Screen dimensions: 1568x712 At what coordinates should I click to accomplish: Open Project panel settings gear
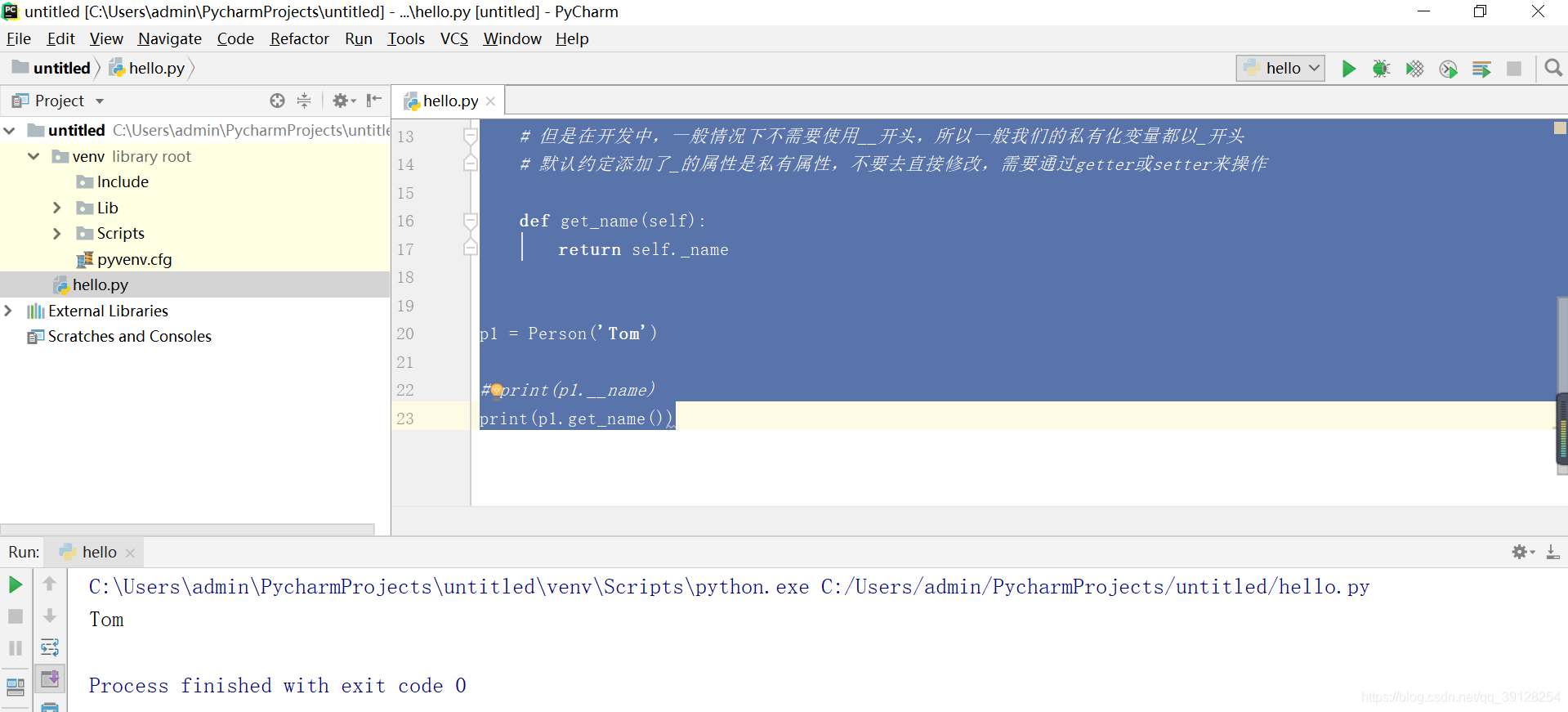click(x=343, y=101)
